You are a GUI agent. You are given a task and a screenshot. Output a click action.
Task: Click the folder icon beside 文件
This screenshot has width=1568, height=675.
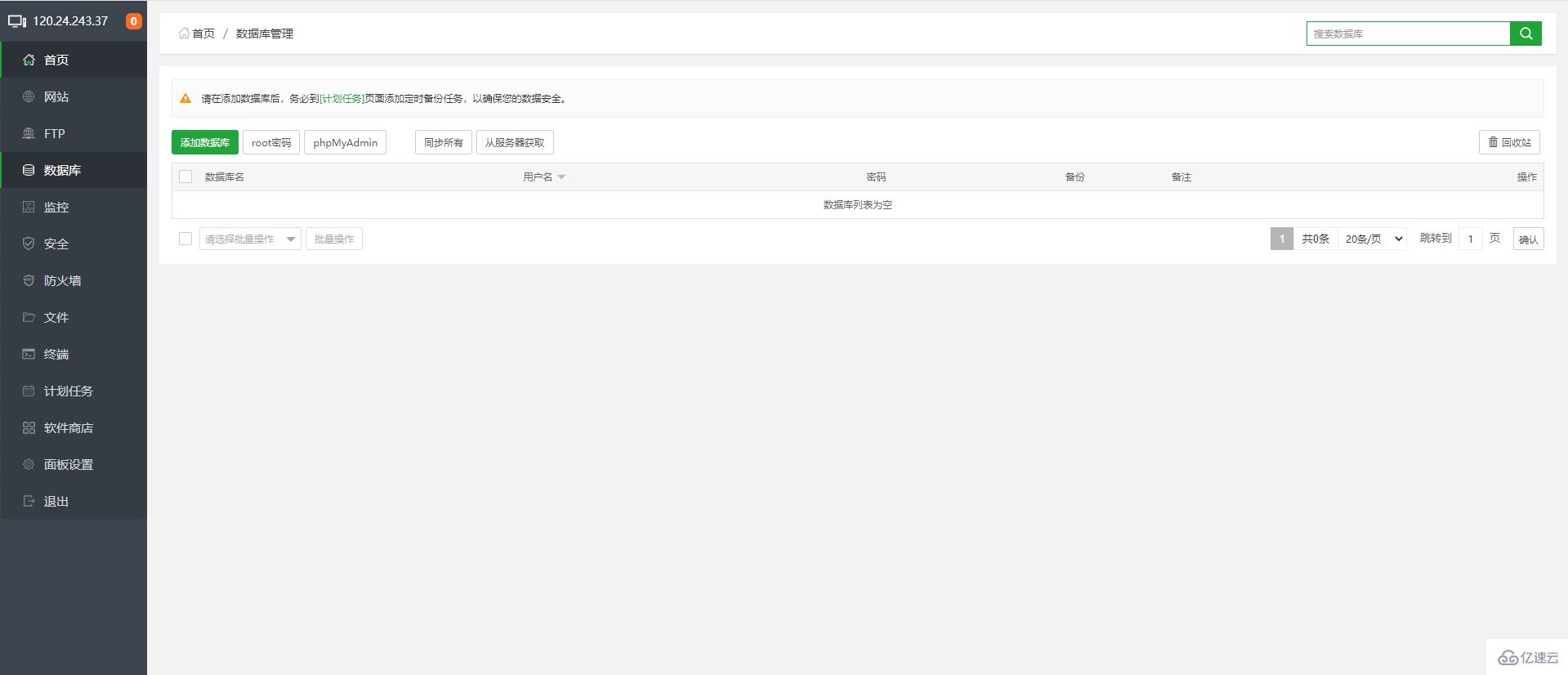(29, 317)
